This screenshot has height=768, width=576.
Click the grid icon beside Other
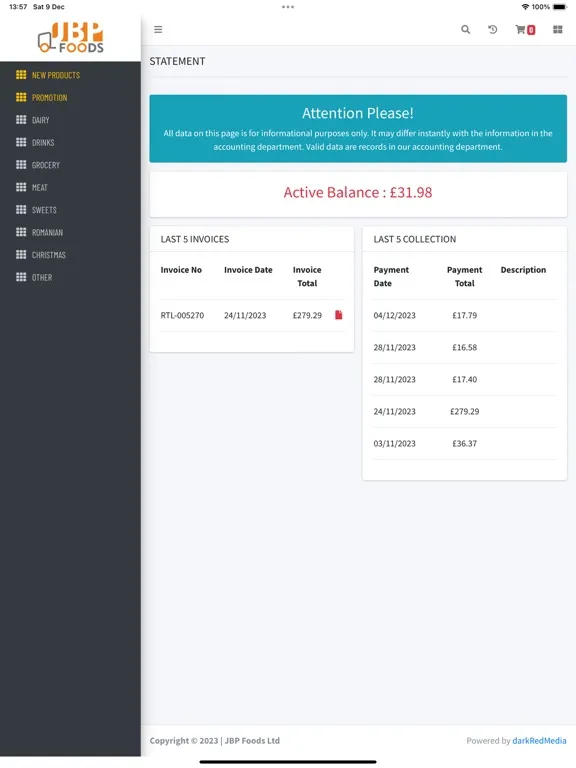pos(21,277)
